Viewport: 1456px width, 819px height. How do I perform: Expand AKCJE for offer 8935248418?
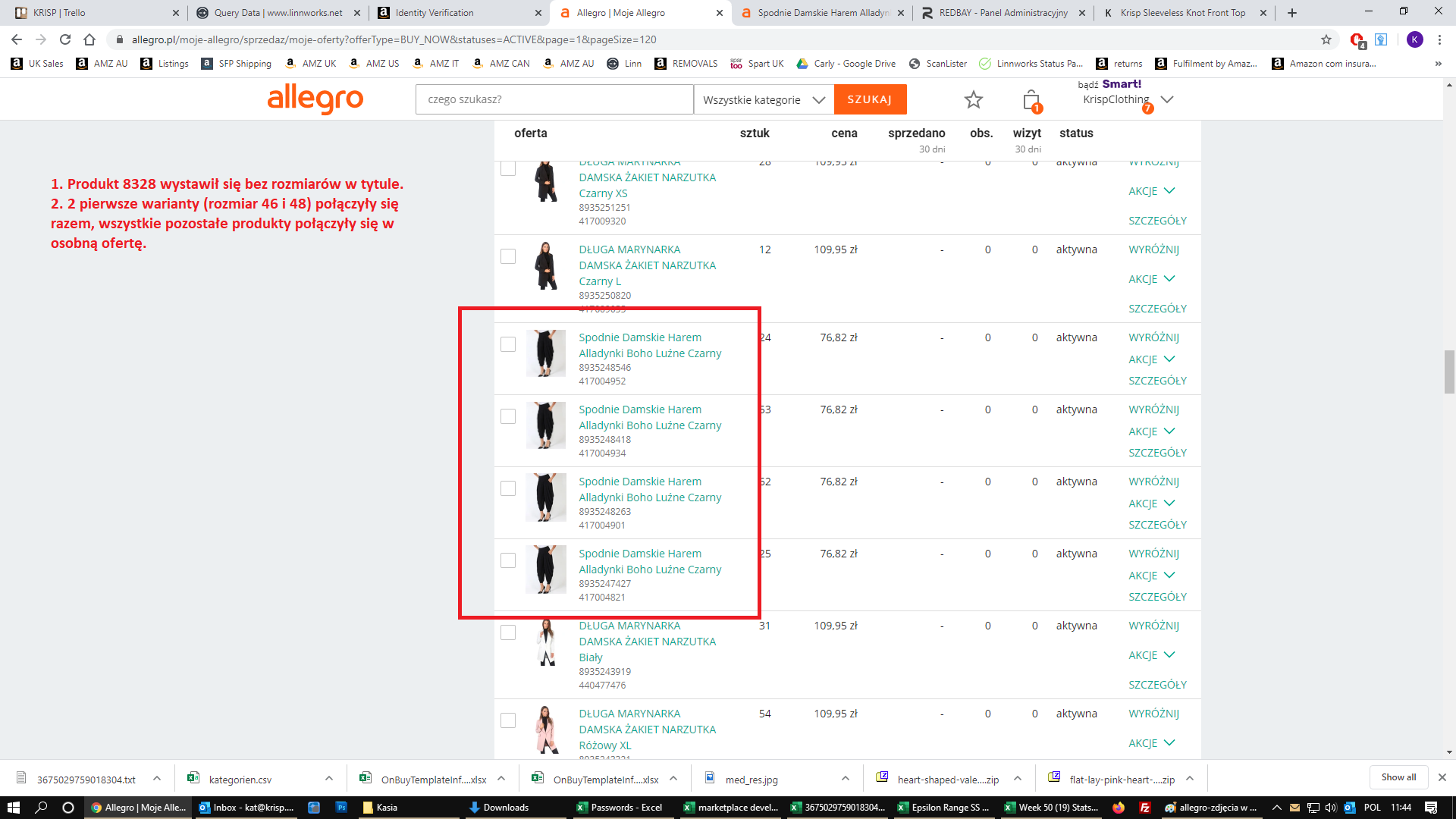coord(1151,431)
